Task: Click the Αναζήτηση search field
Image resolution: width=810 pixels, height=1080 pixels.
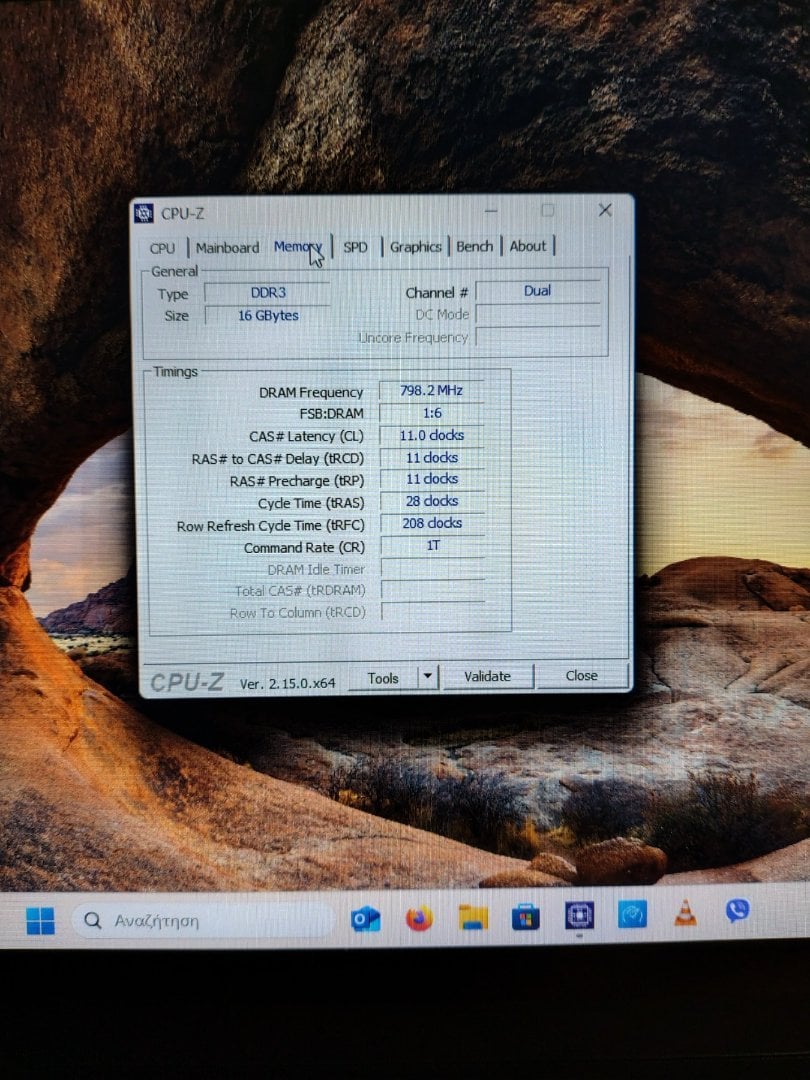Action: tap(202, 920)
